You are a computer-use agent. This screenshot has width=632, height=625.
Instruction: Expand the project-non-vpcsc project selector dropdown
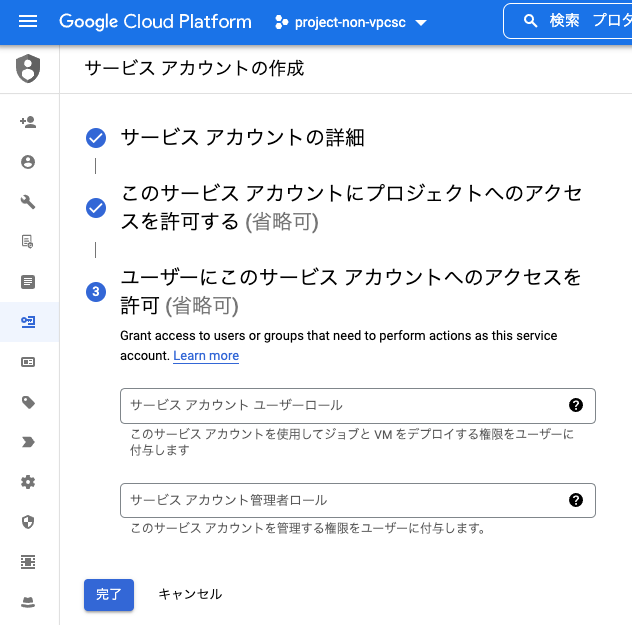[350, 22]
